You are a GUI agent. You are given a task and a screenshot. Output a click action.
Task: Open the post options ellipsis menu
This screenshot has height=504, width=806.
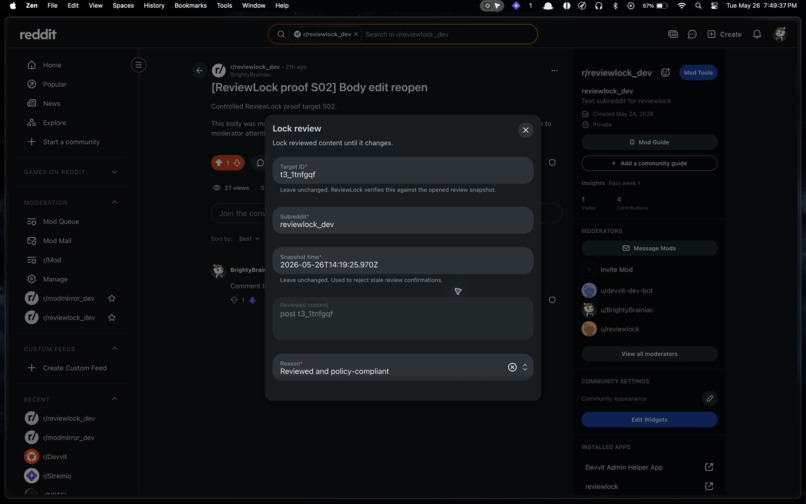coord(554,70)
